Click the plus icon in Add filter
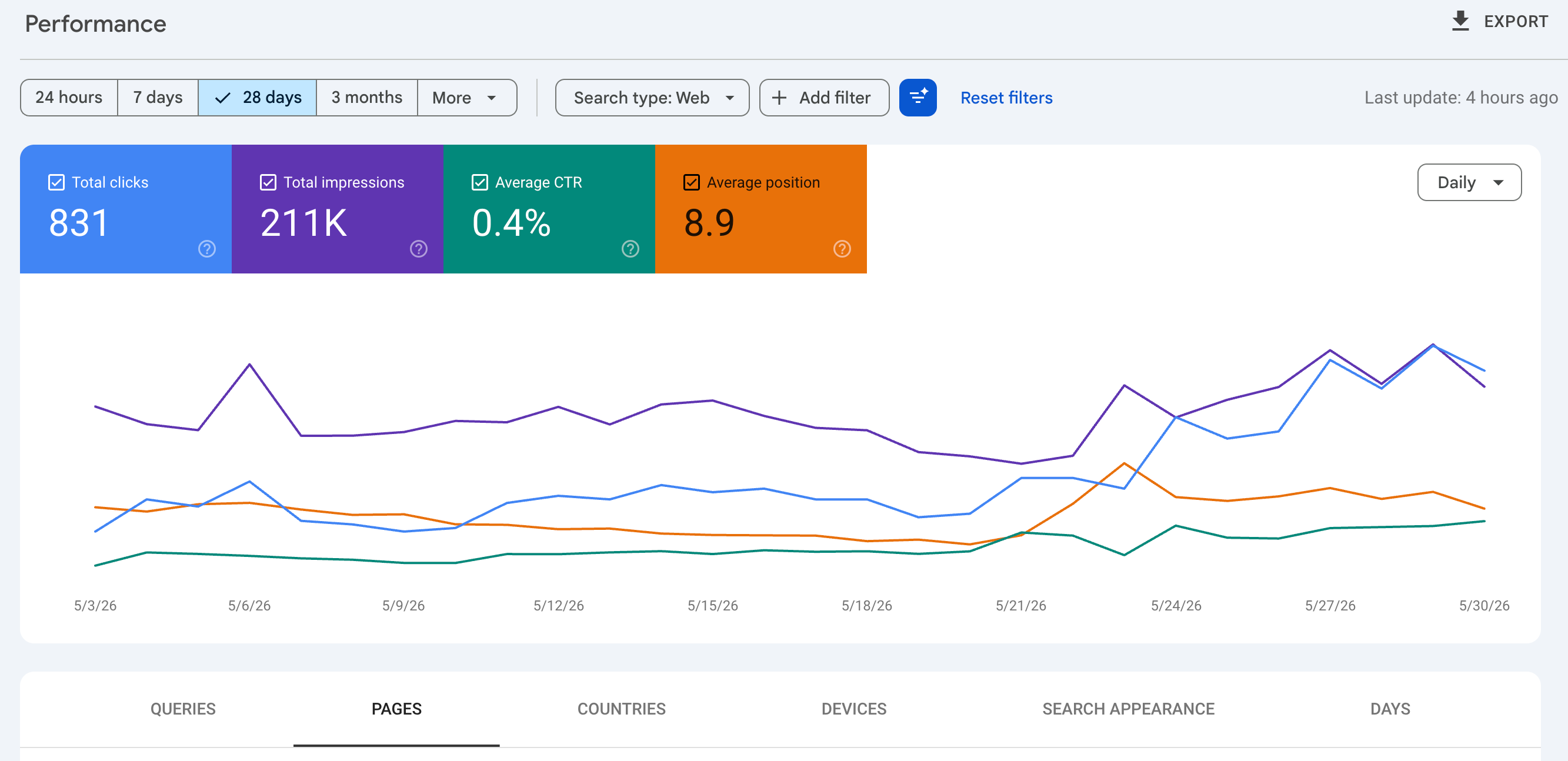The image size is (1568, 761). coord(779,98)
